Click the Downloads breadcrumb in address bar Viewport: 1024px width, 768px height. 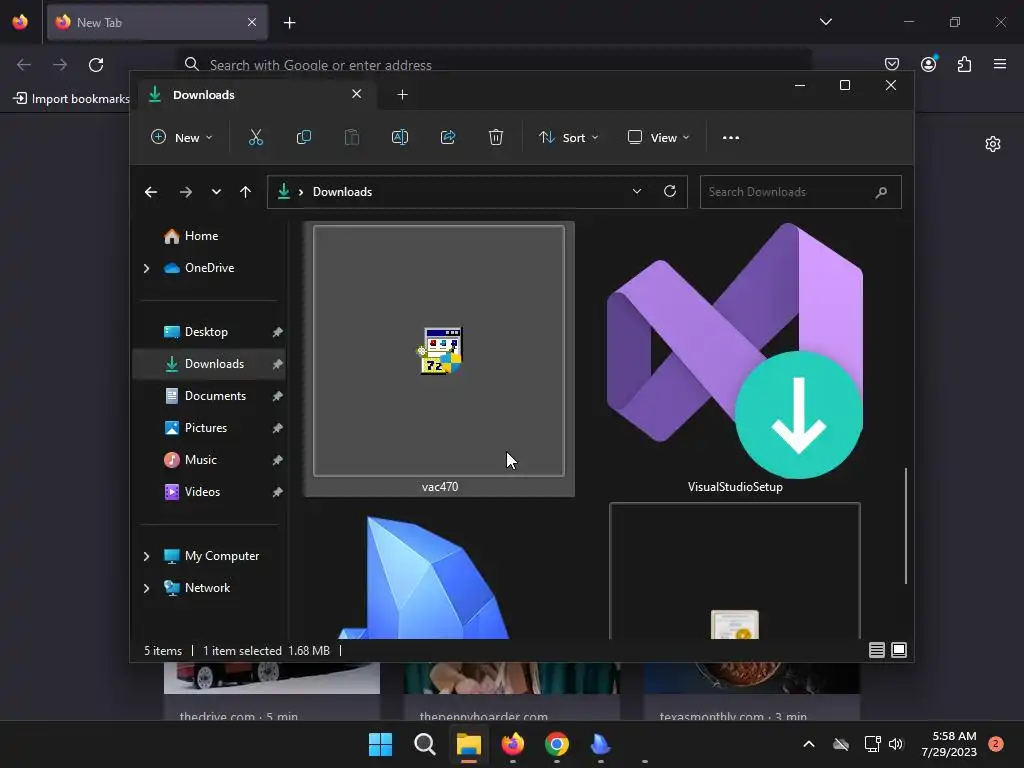342,192
